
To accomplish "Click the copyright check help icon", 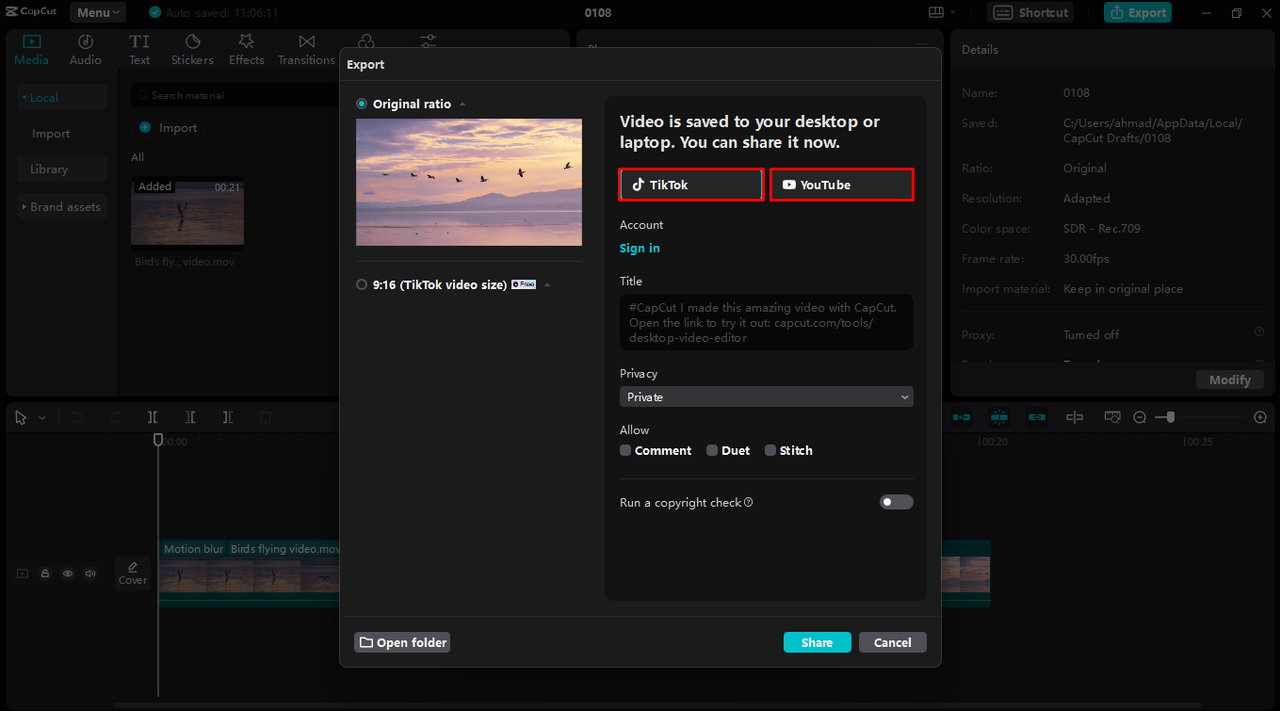I will tap(749, 503).
